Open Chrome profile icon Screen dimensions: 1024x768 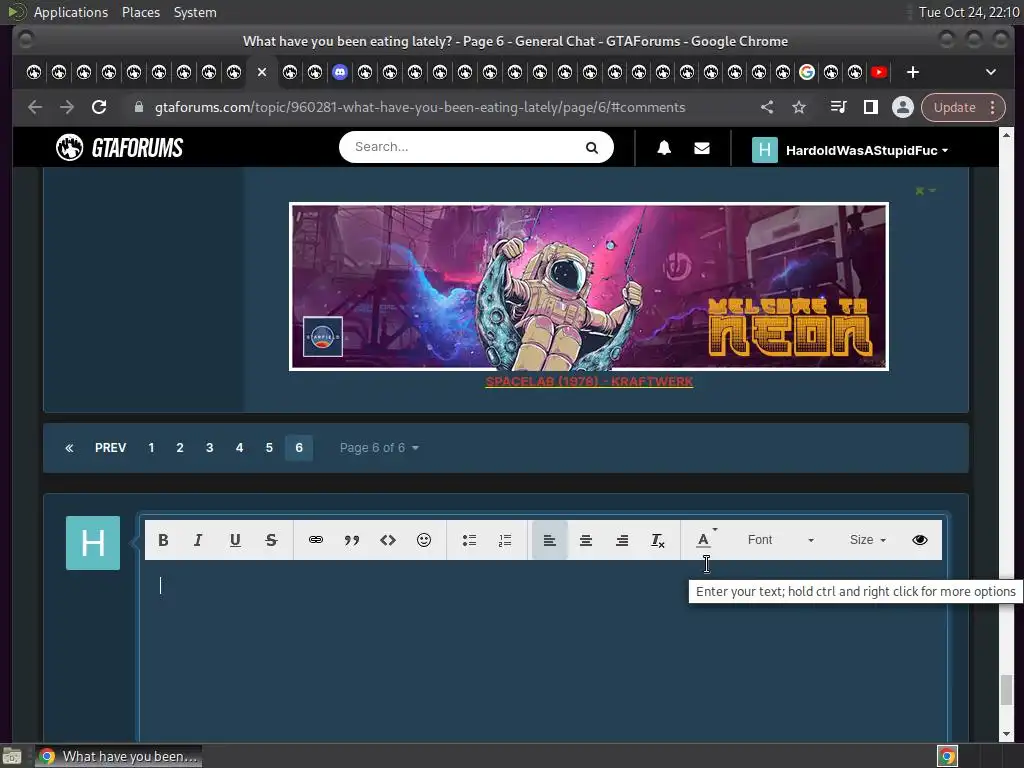(x=903, y=107)
